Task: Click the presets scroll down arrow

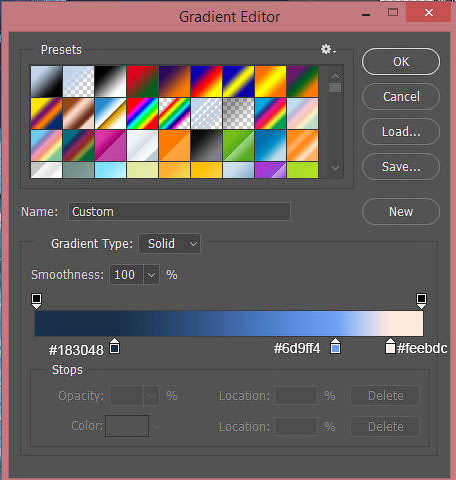Action: [335, 168]
